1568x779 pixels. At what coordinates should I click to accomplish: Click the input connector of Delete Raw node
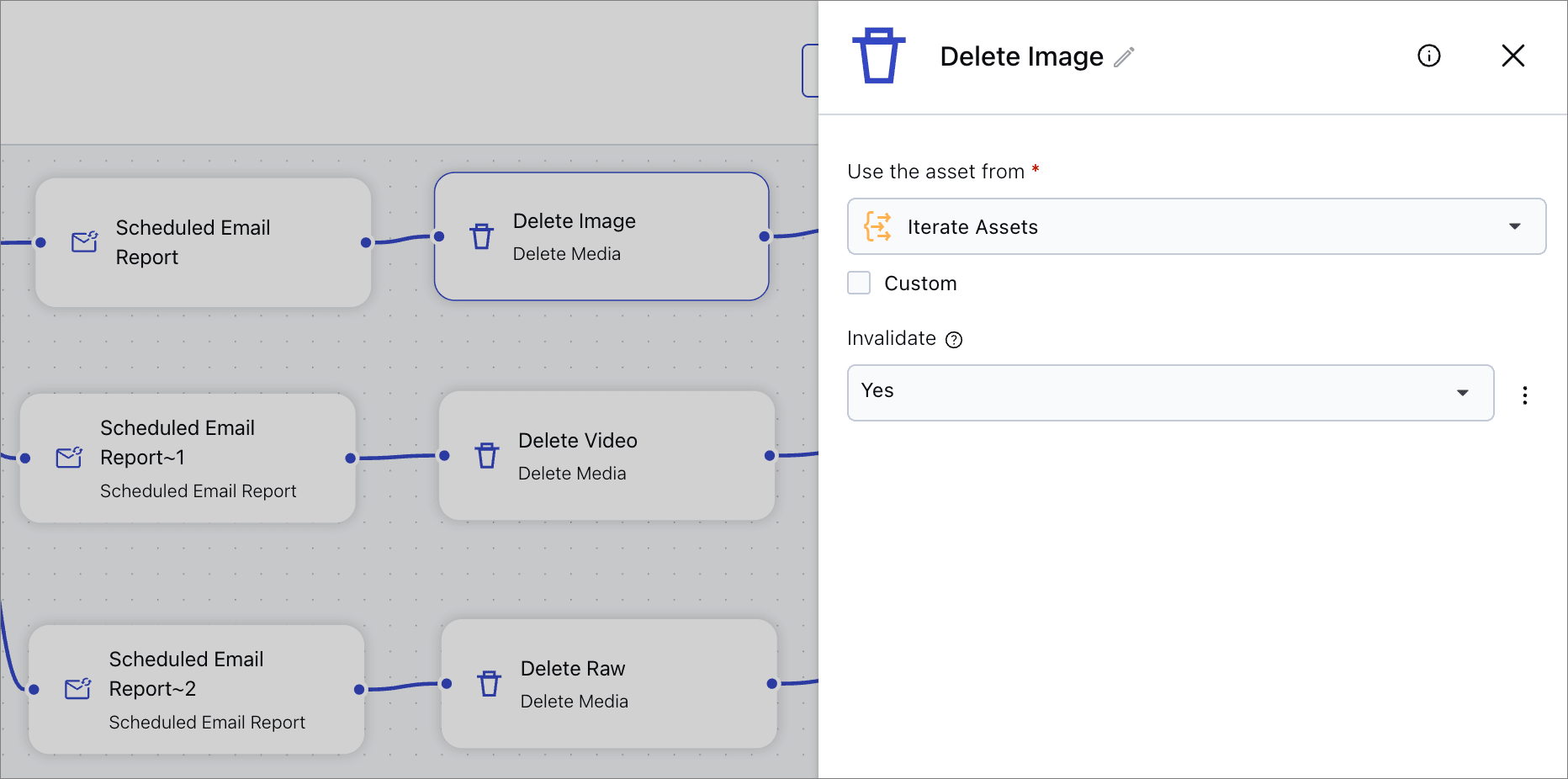pos(447,684)
